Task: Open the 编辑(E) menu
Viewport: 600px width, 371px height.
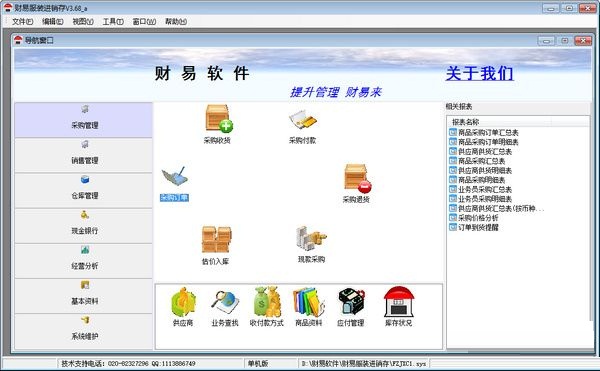Action: (x=52, y=21)
